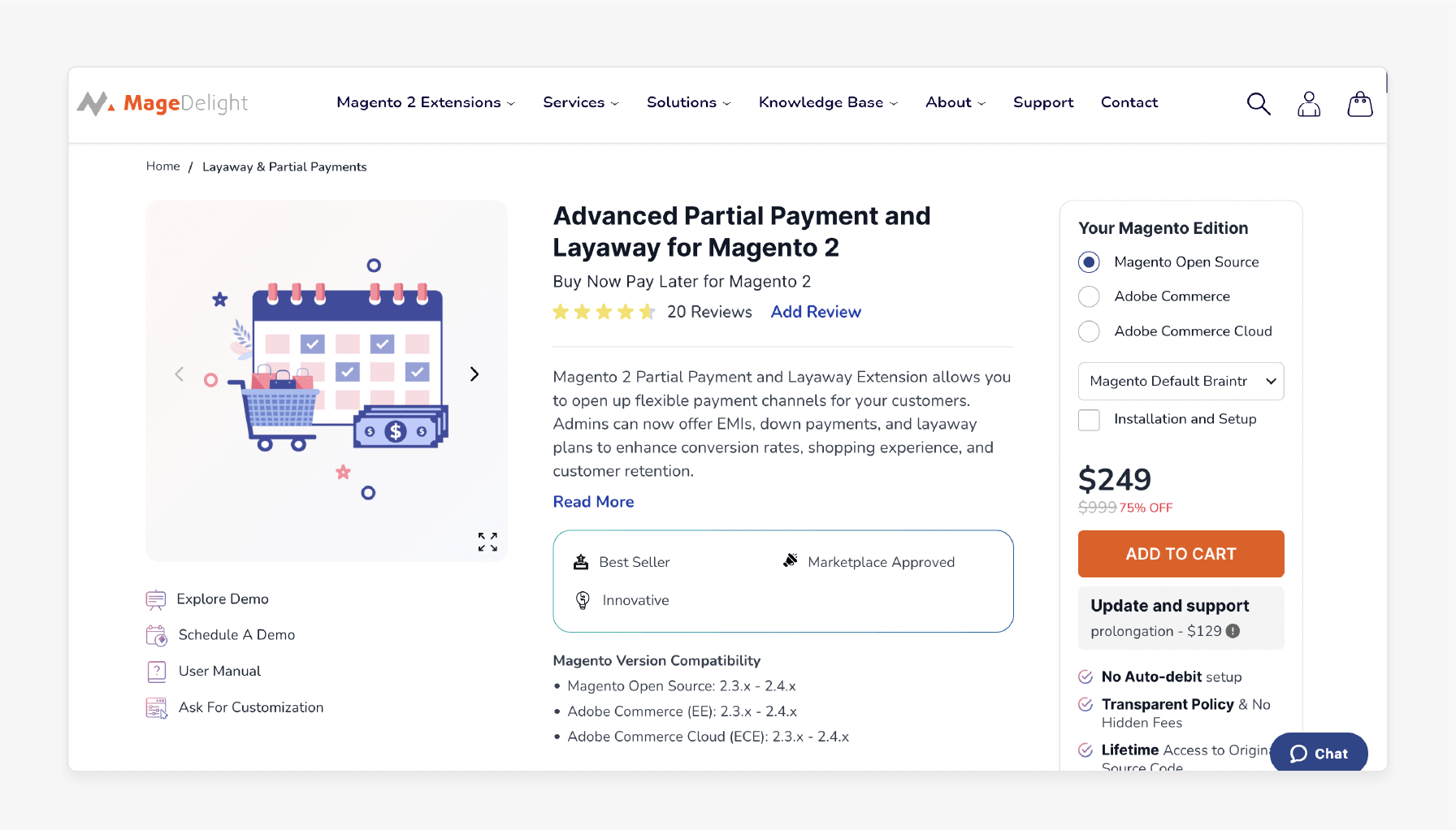Open the user account icon
The height and width of the screenshot is (830, 1456).
point(1309,103)
